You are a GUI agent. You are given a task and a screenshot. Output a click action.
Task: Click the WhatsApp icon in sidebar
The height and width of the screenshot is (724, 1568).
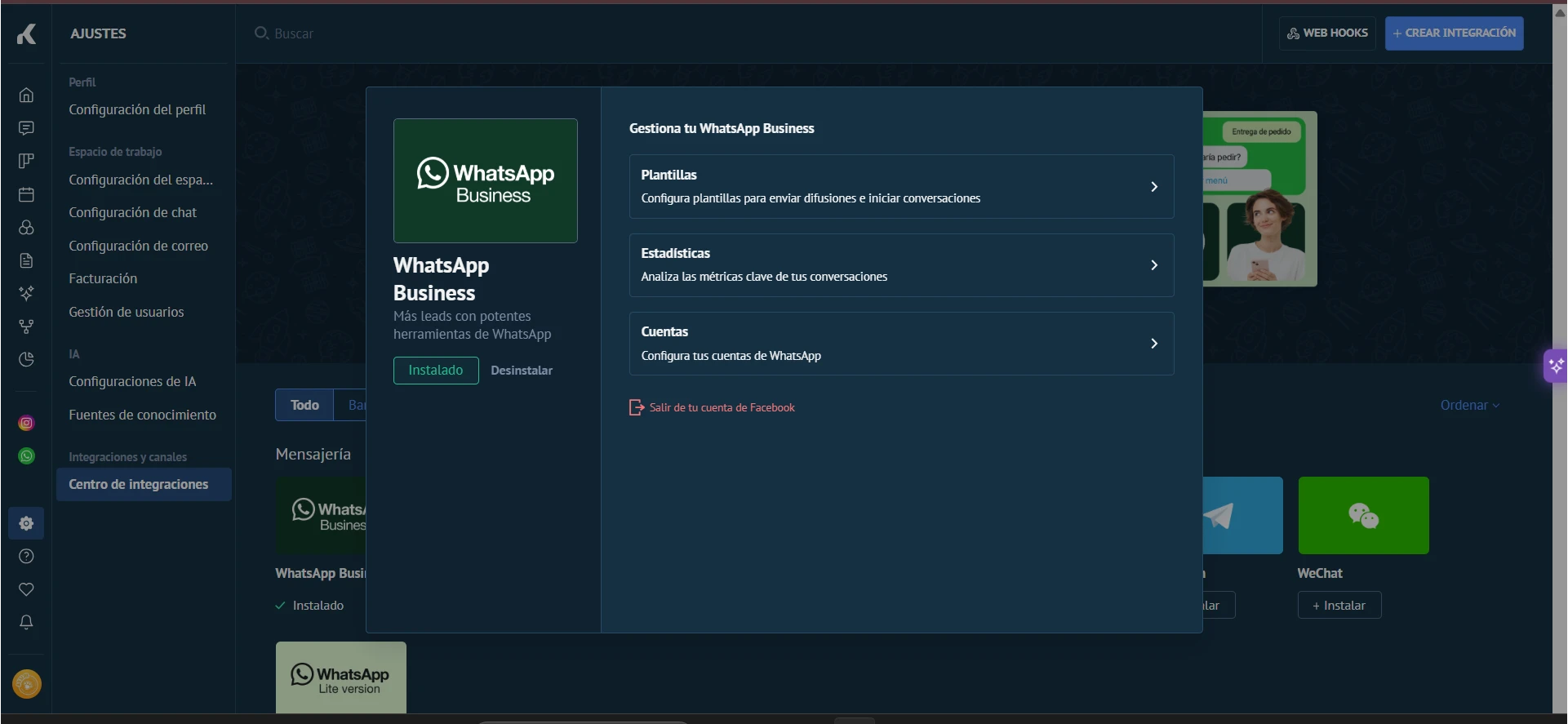click(26, 455)
